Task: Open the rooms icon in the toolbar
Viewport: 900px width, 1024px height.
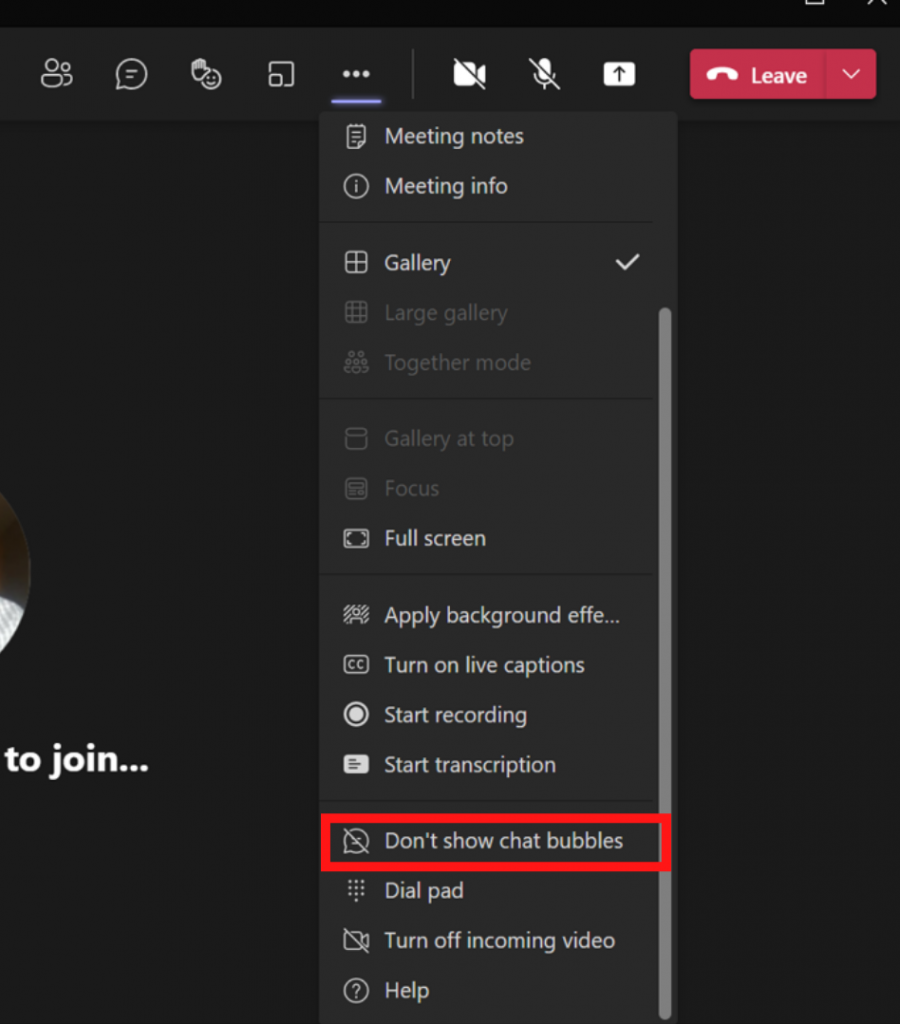Action: [281, 74]
